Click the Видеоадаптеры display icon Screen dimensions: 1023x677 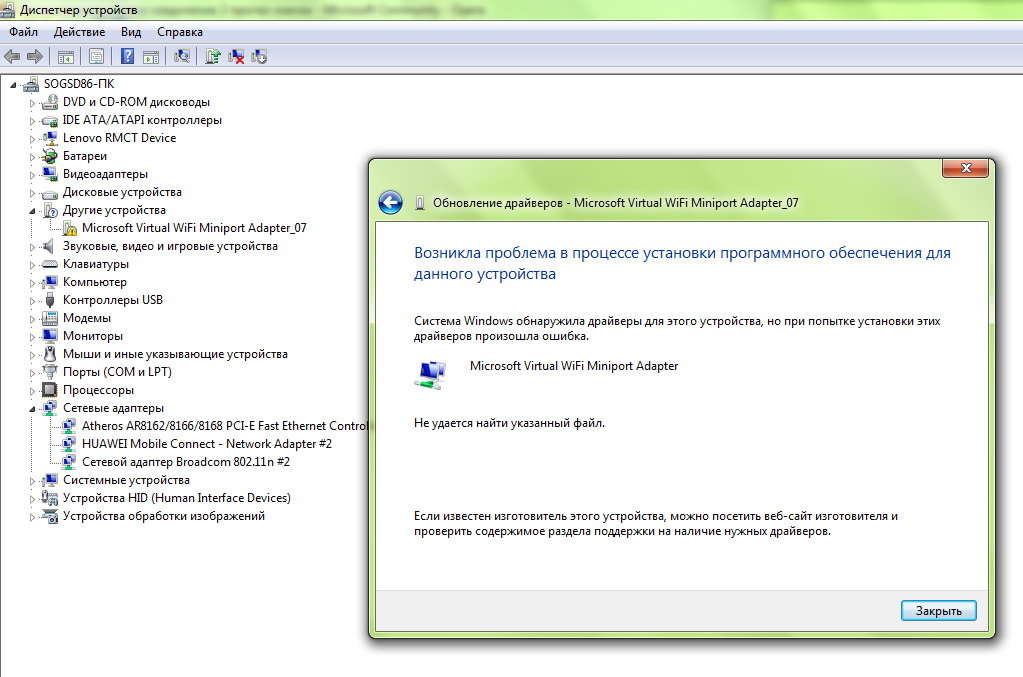coord(50,173)
